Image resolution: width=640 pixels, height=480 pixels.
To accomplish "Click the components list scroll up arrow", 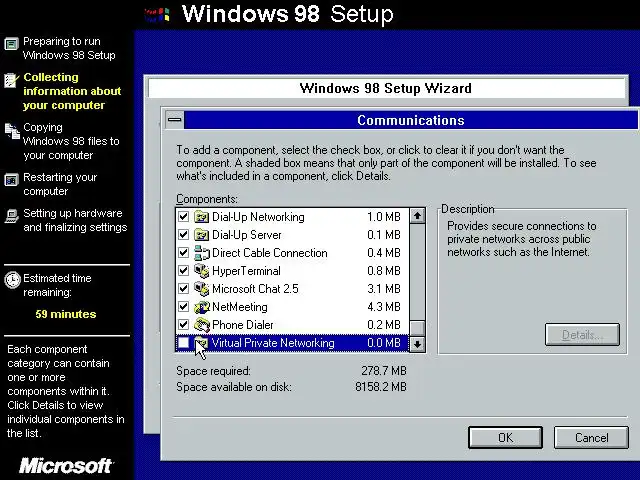I will tap(417, 216).
